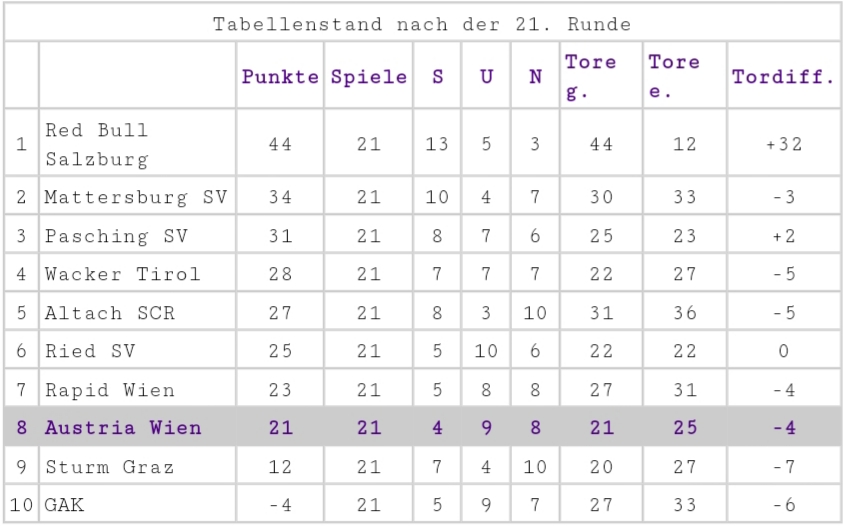
Task: Click the table title Tabellenstand nach der 21. Runde
Action: coord(422,24)
